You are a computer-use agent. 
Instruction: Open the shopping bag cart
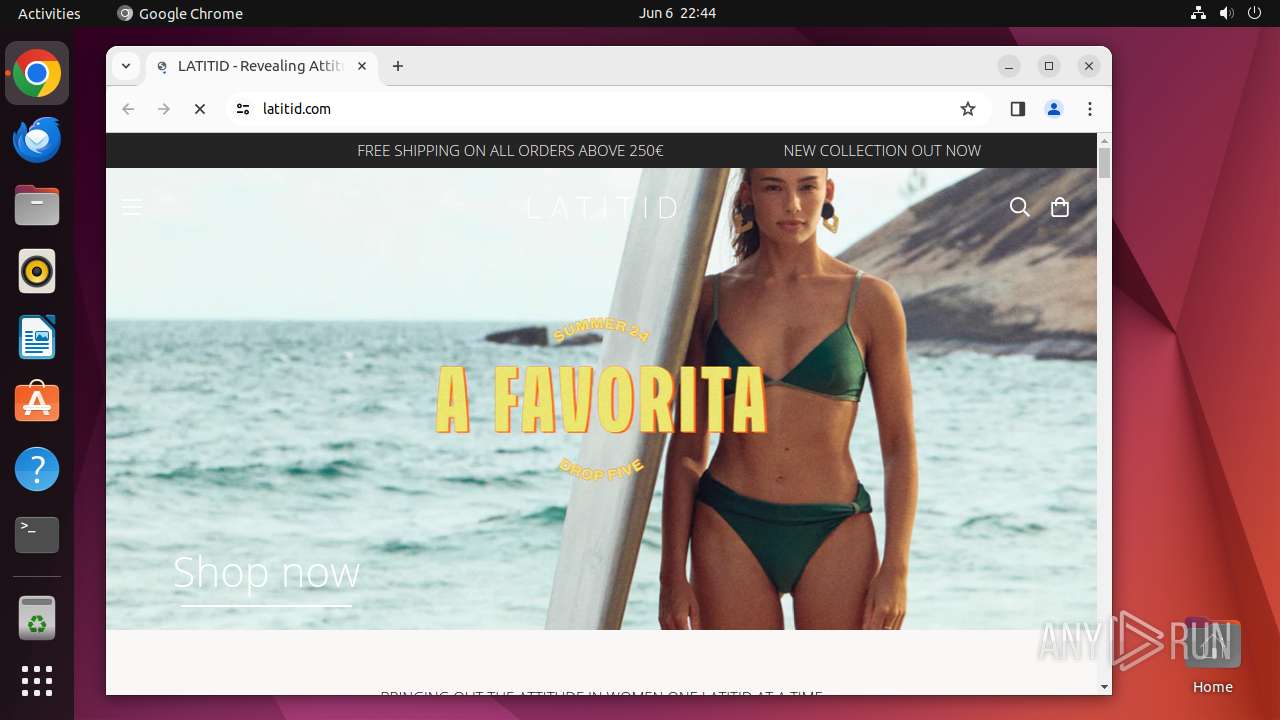point(1060,207)
